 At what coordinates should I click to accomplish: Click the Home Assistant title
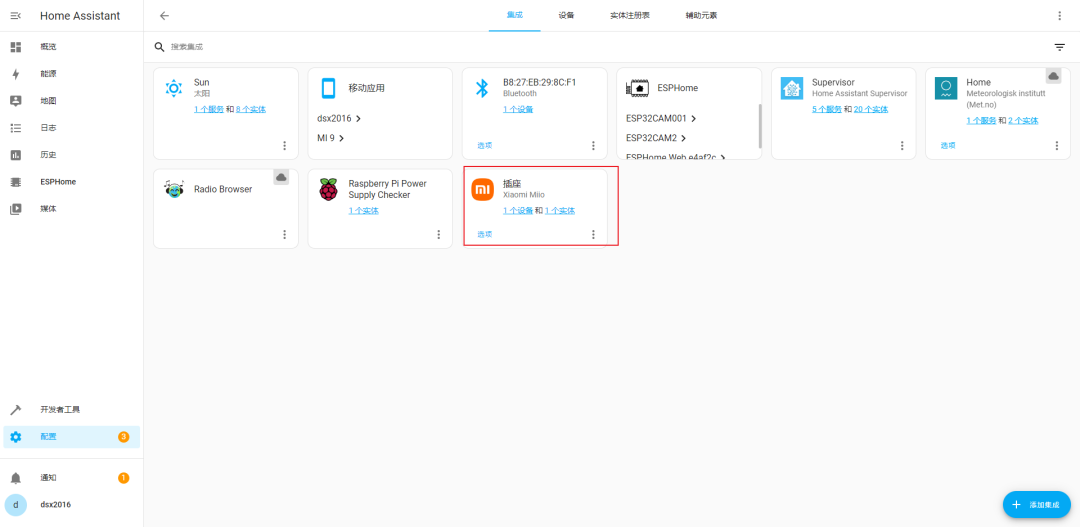[x=80, y=16]
